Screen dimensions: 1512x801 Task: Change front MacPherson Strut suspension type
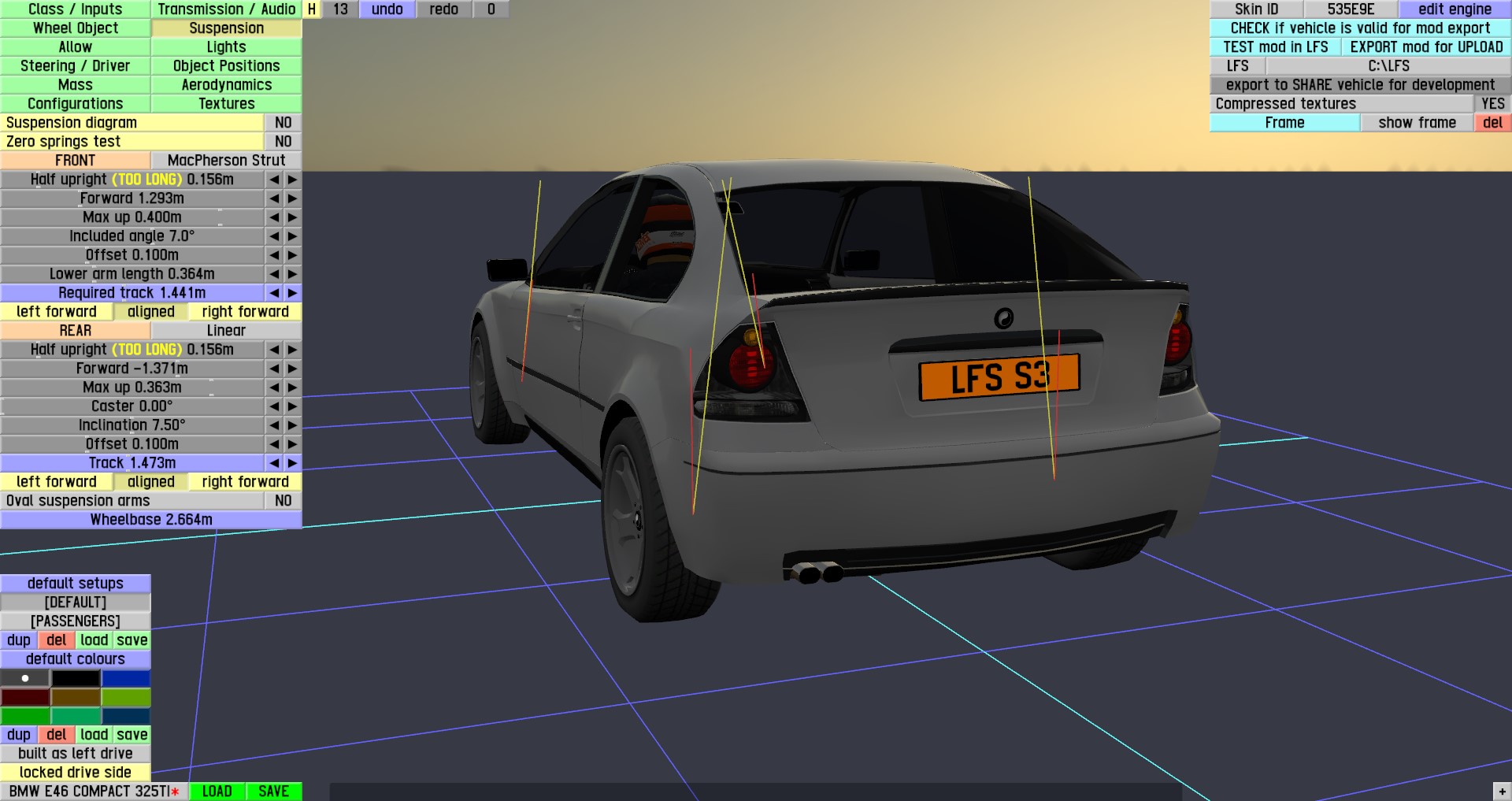pyautogui.click(x=227, y=161)
